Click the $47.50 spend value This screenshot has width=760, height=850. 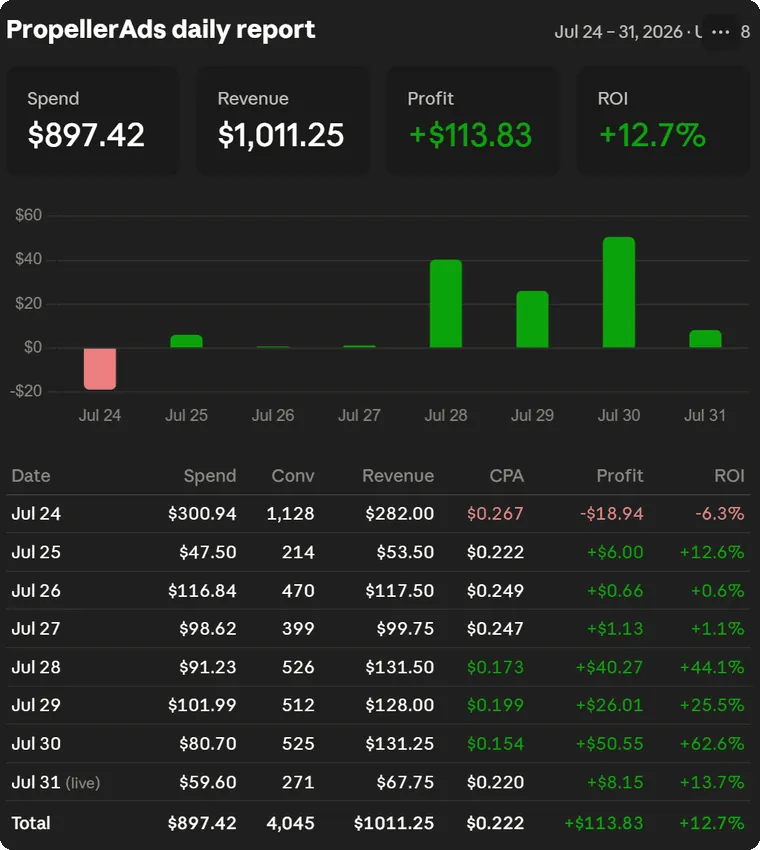point(208,552)
